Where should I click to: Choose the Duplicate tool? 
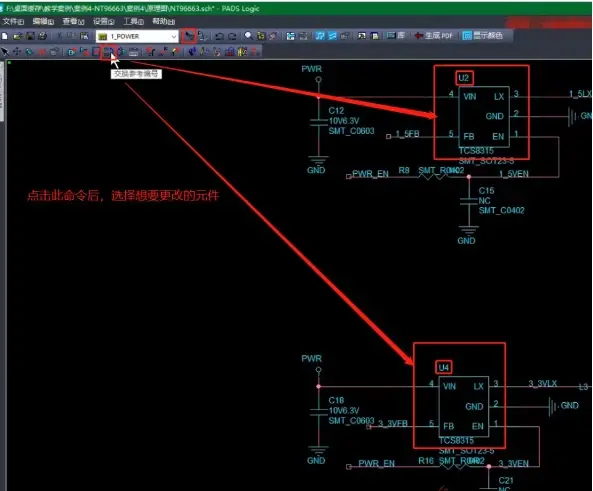coord(29,52)
